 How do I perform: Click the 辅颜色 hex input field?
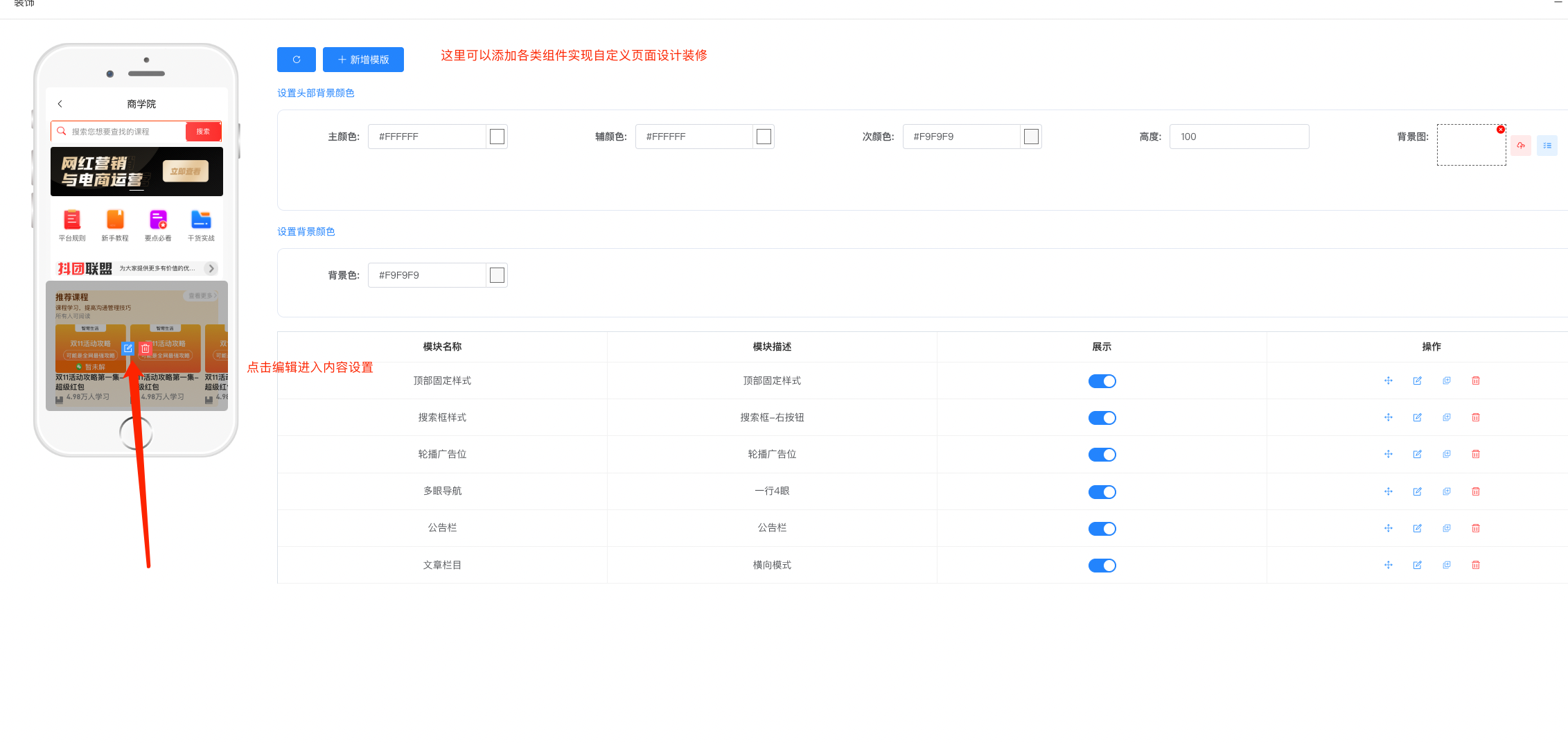(x=694, y=137)
